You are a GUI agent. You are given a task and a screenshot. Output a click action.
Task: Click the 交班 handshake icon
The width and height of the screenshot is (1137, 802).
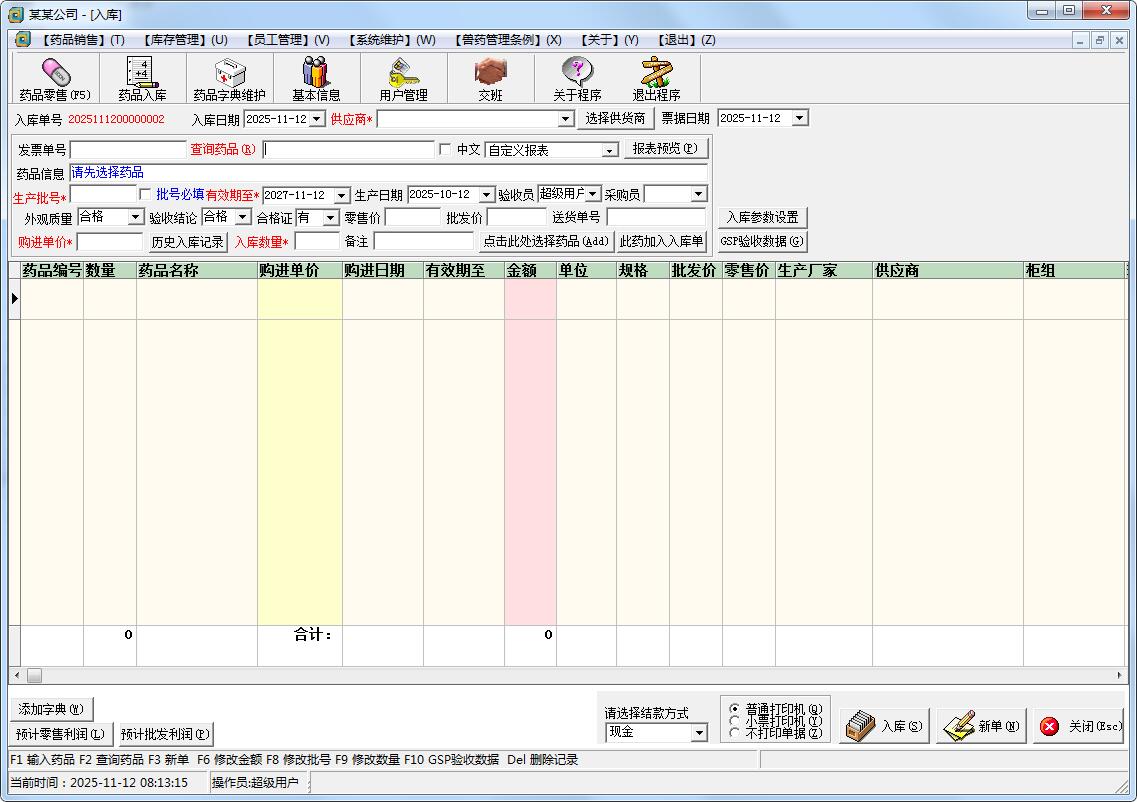pyautogui.click(x=490, y=78)
